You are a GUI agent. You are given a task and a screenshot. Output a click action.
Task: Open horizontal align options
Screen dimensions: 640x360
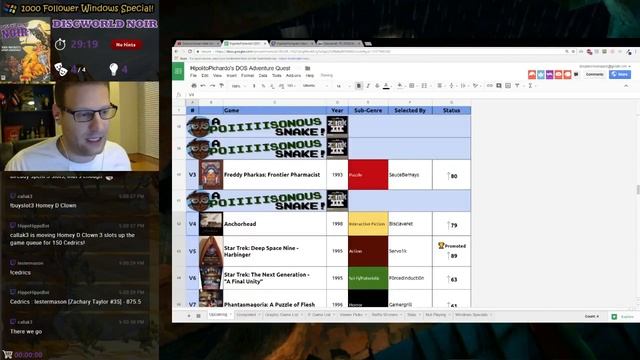(440, 86)
